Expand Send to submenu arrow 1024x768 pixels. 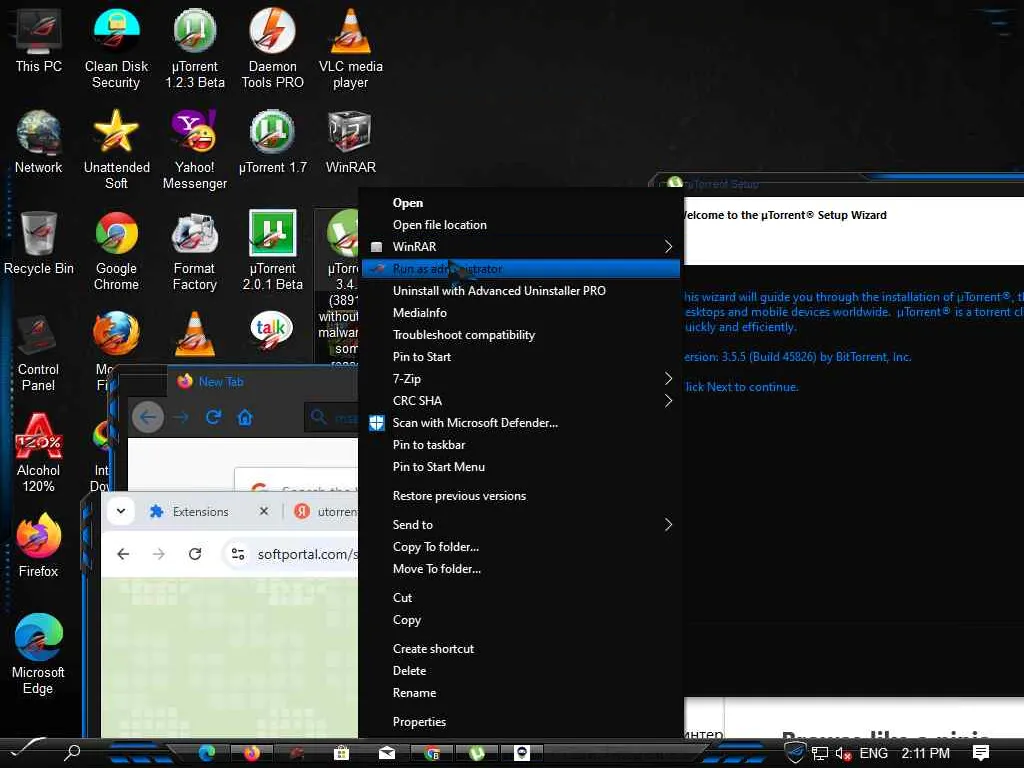(668, 524)
